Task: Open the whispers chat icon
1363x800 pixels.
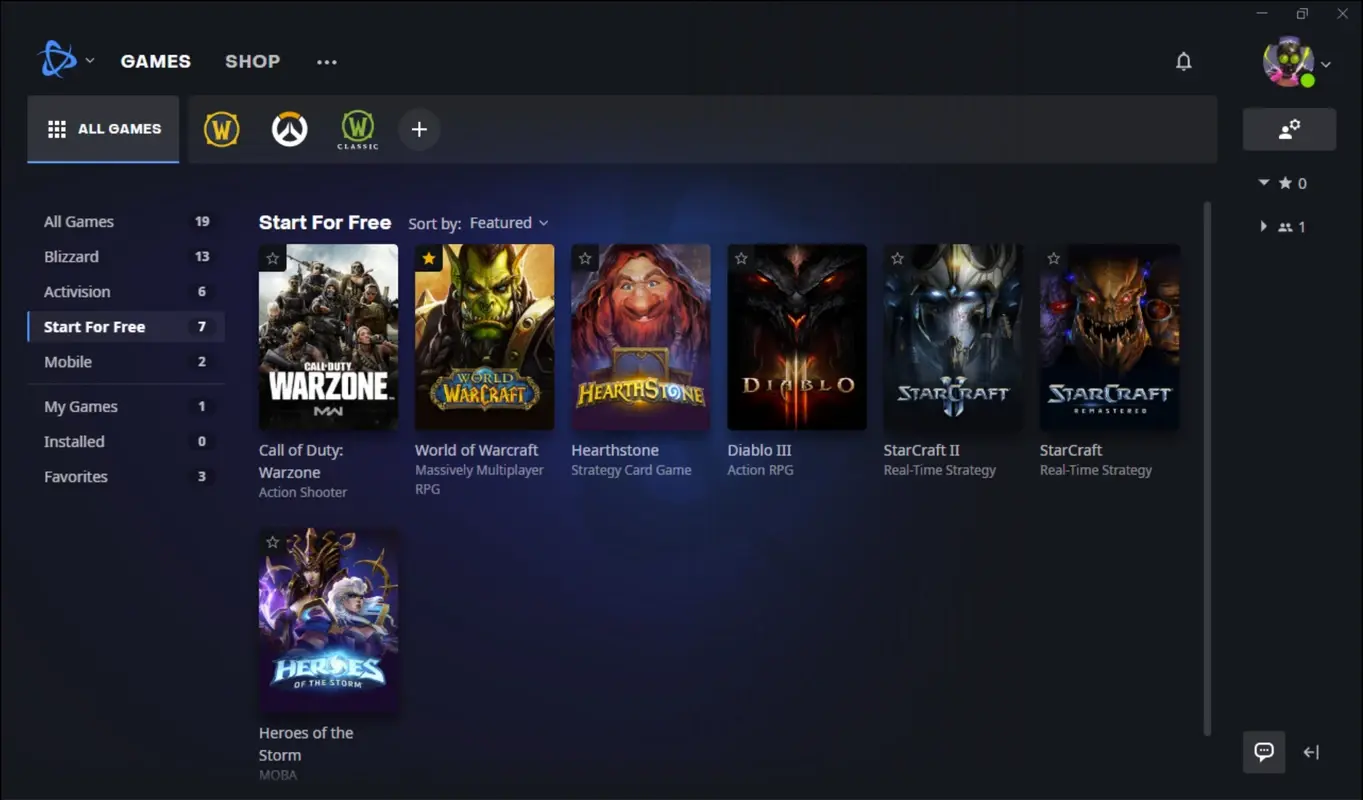Action: [x=1263, y=752]
